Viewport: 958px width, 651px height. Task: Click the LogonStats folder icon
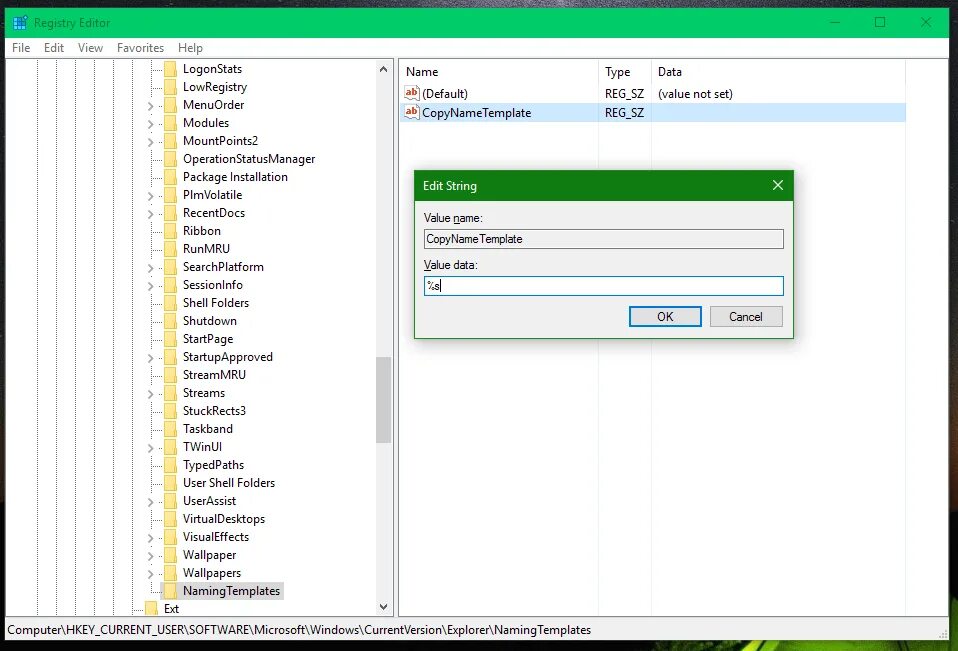pyautogui.click(x=170, y=69)
